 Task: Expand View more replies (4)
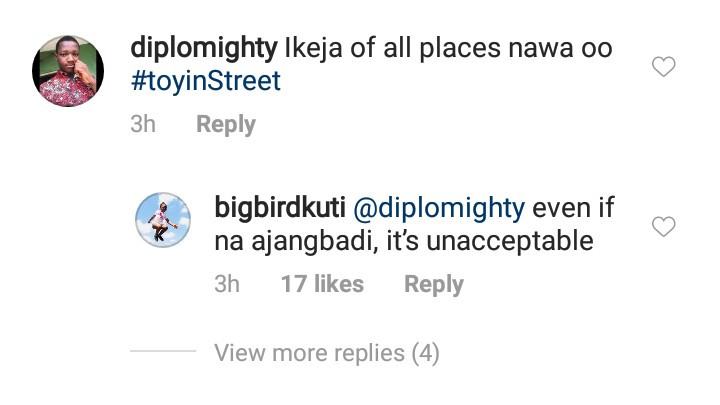[x=327, y=352]
